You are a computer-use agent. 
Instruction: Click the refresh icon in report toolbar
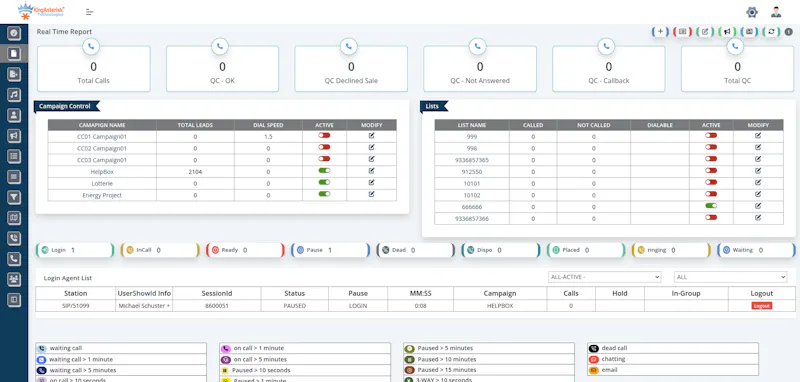[771, 32]
